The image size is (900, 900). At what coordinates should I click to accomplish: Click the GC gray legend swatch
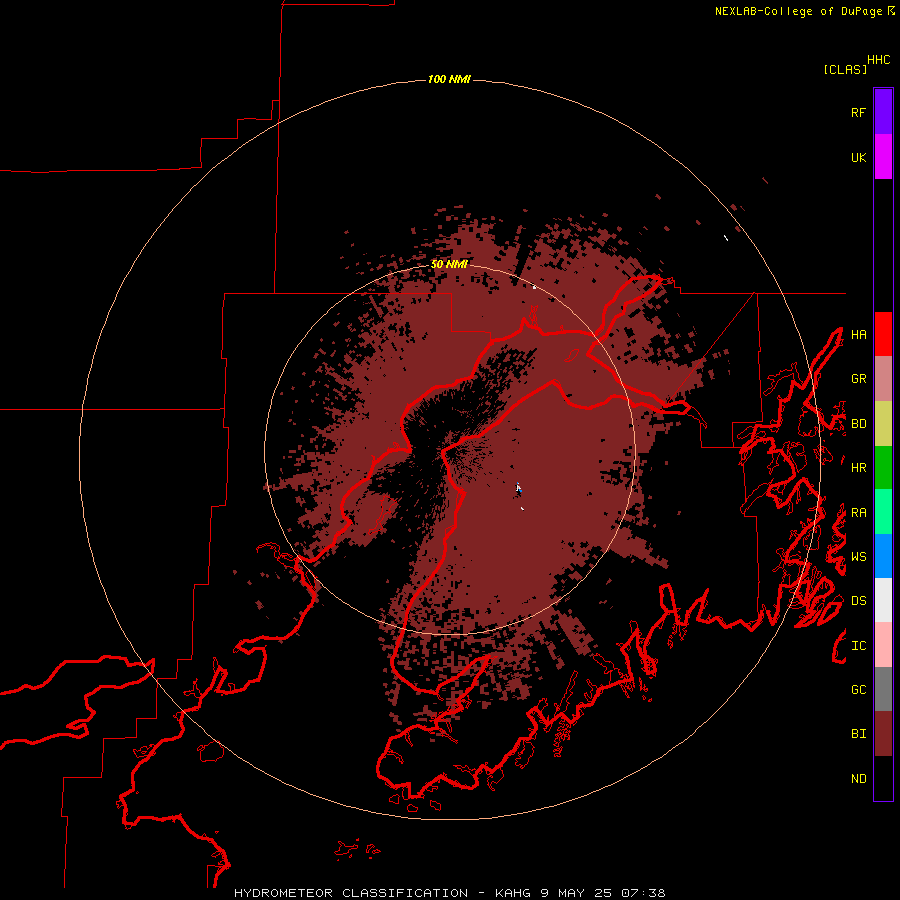coord(883,689)
